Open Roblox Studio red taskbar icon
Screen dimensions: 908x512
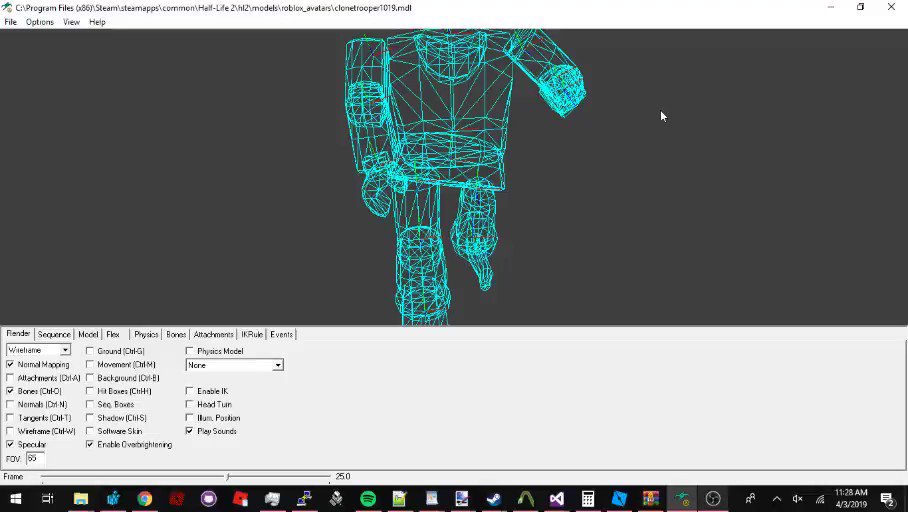pyautogui.click(x=240, y=498)
